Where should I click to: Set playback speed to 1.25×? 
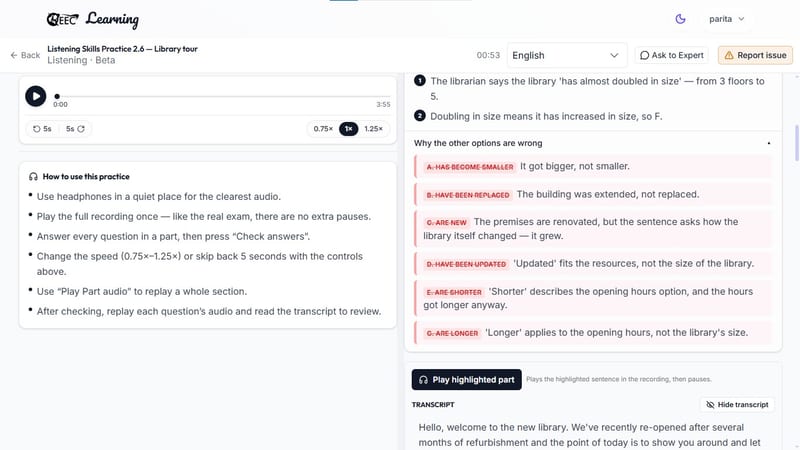pos(373,129)
